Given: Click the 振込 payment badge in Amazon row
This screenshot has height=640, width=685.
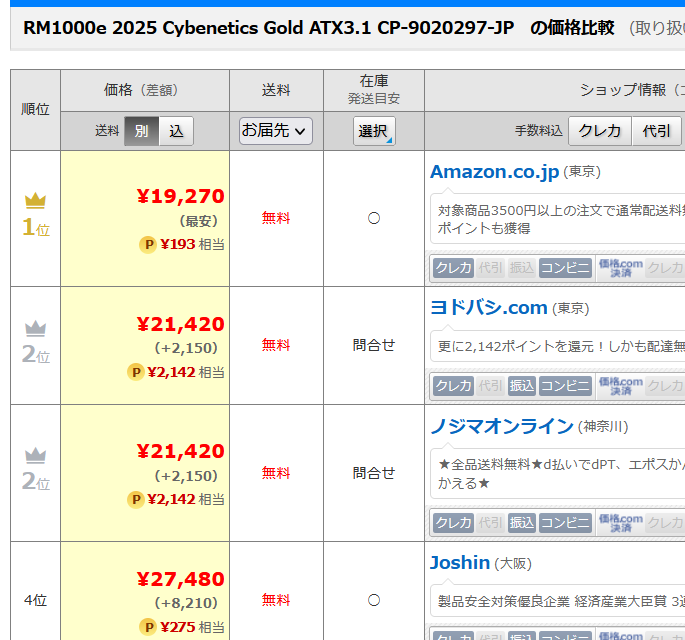Looking at the screenshot, I should pos(522,268).
